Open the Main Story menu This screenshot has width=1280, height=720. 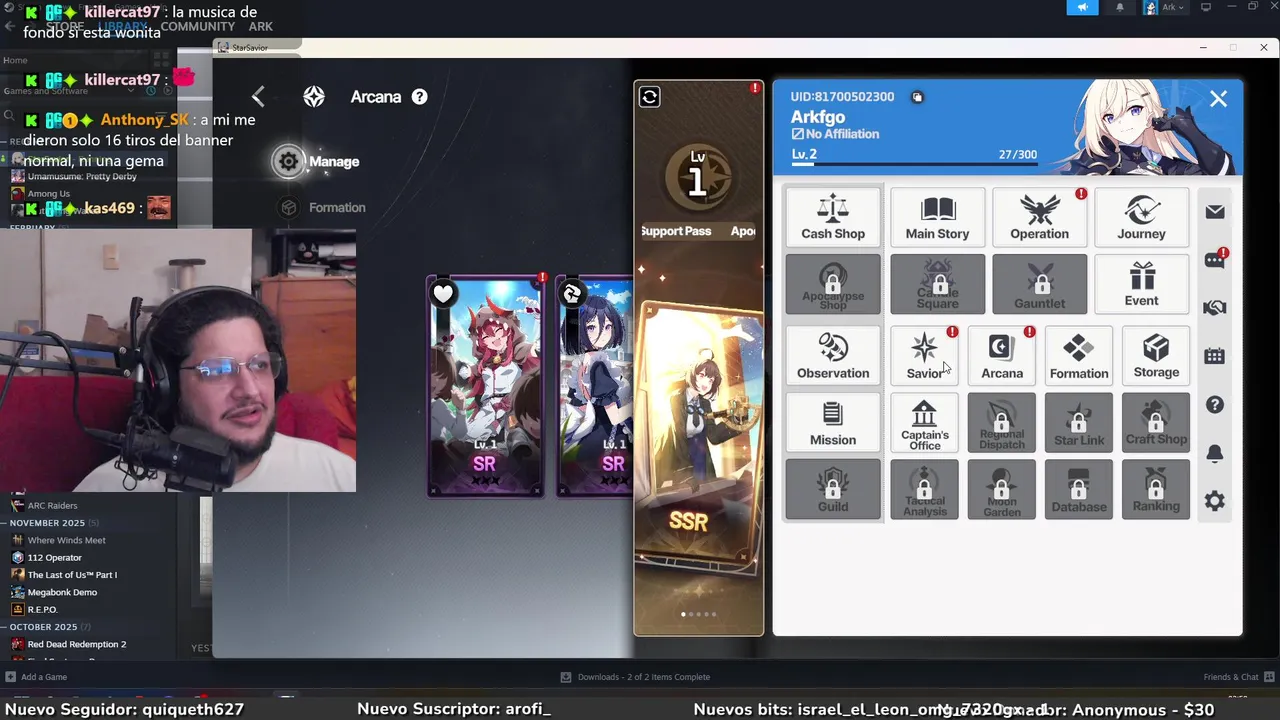pyautogui.click(x=937, y=216)
